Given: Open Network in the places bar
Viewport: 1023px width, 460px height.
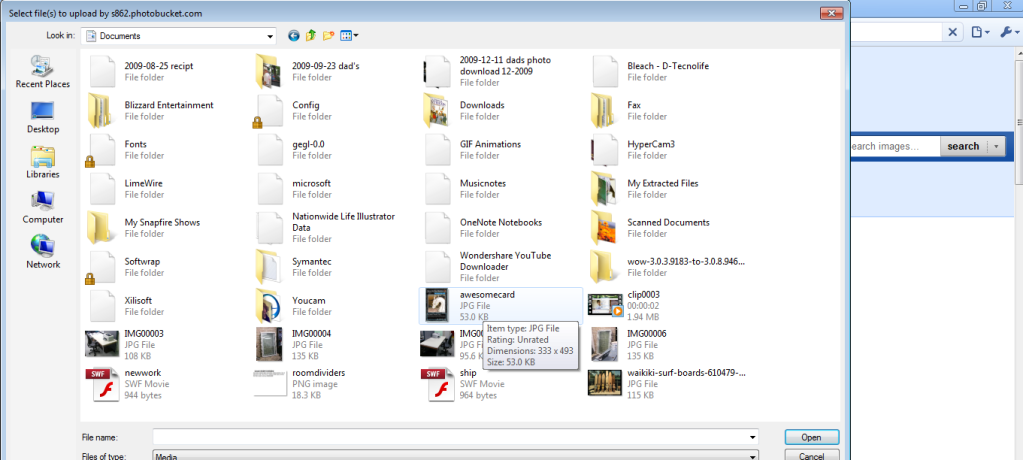Looking at the screenshot, I should (x=43, y=252).
